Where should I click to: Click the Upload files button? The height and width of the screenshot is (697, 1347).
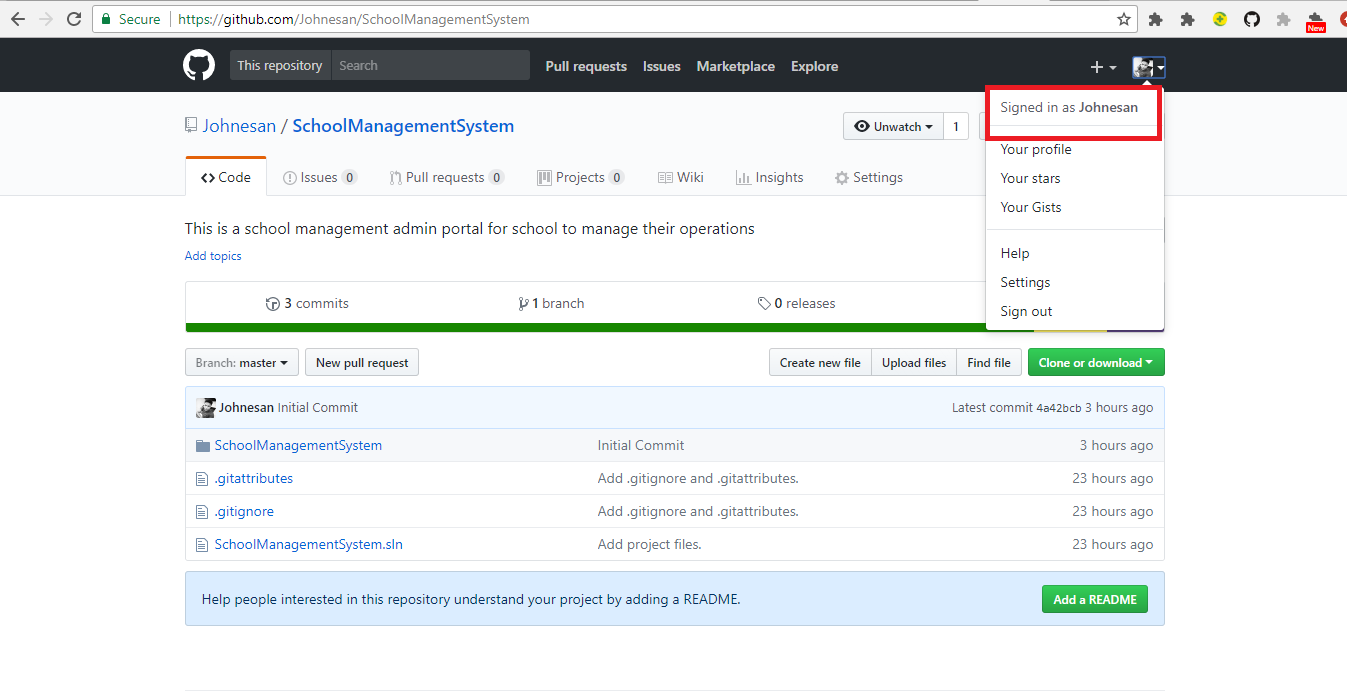click(914, 363)
